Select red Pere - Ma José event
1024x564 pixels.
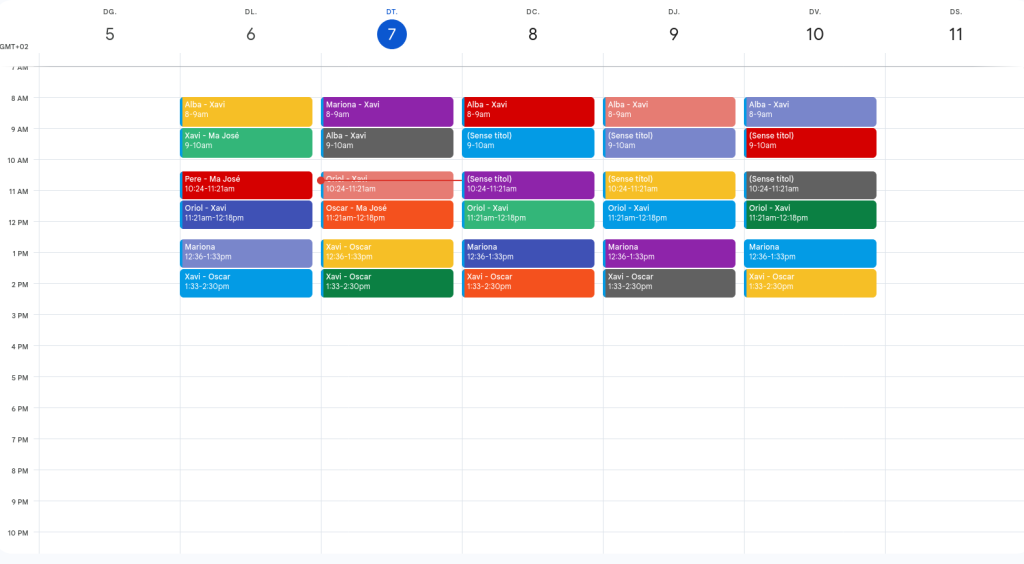pyautogui.click(x=246, y=184)
